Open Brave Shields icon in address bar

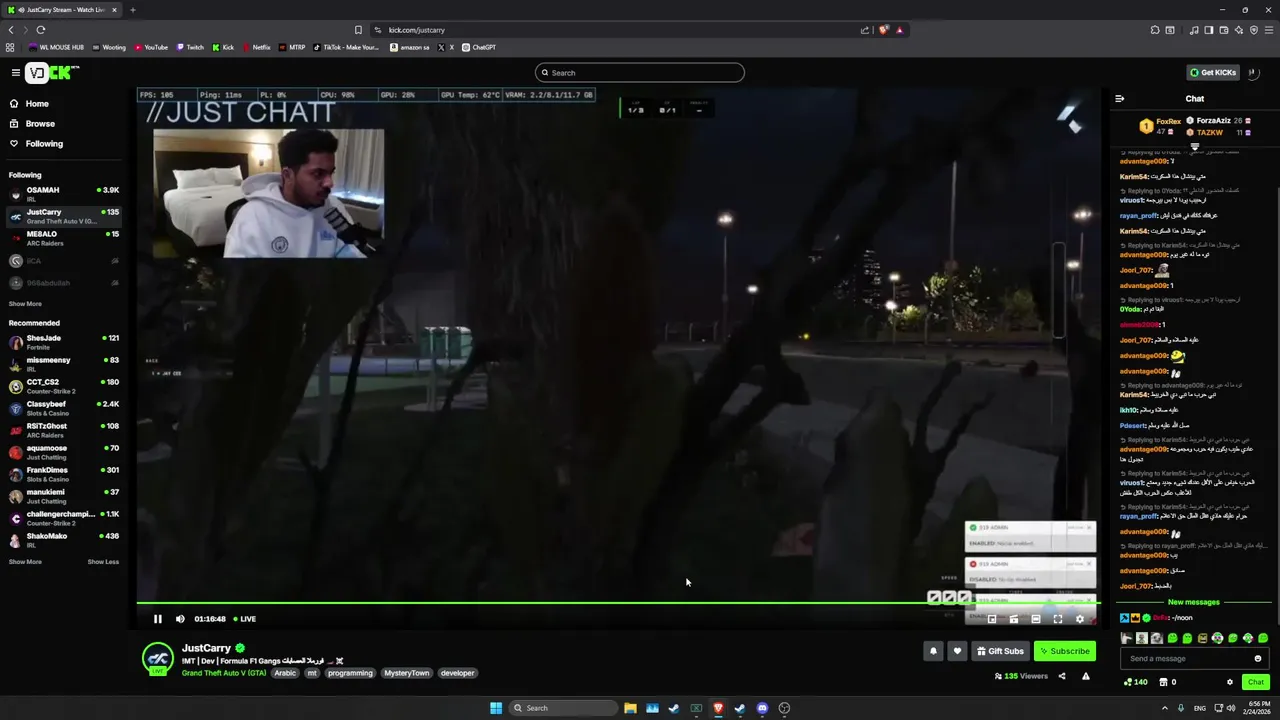[x=883, y=30]
